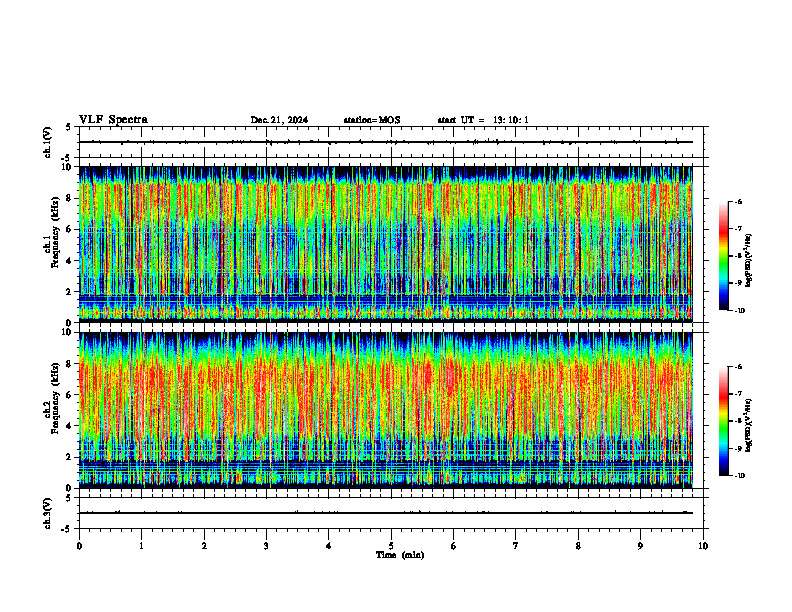Click the "0" tick on the time axis

point(79,546)
